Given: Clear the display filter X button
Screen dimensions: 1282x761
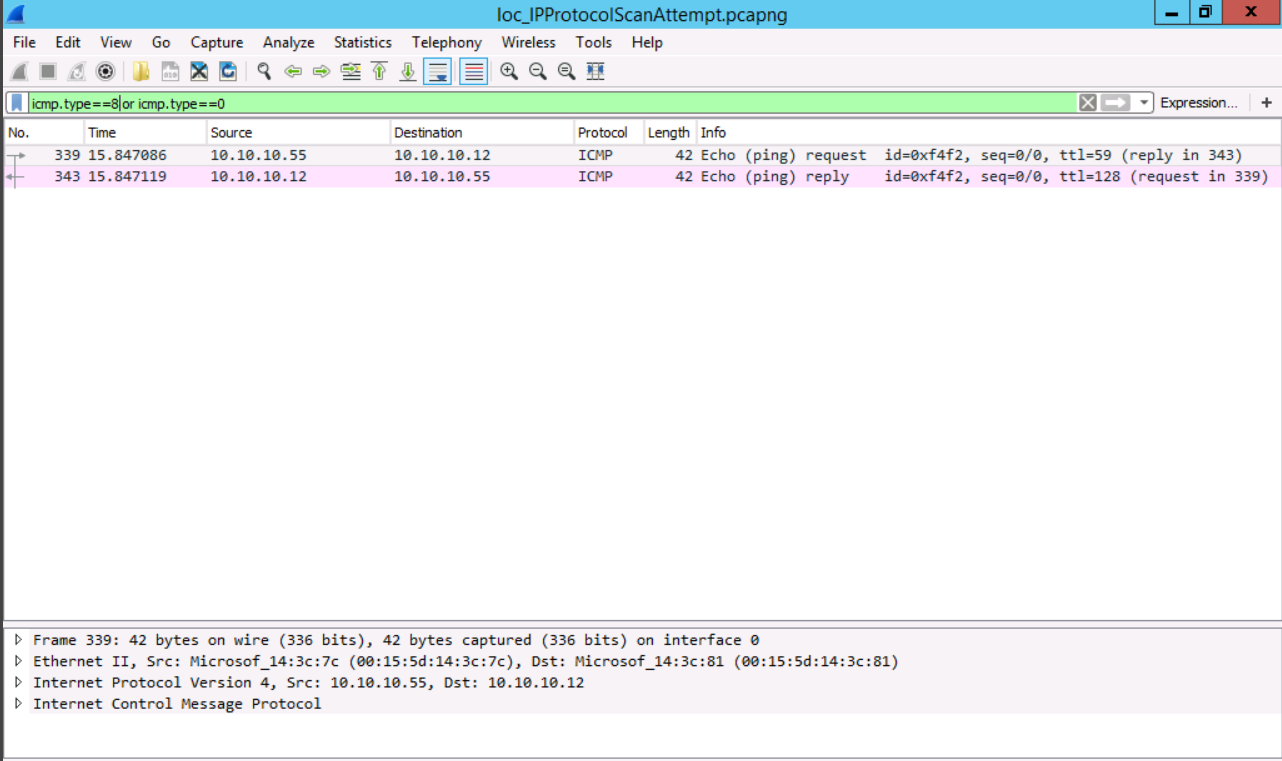Looking at the screenshot, I should point(1088,103).
